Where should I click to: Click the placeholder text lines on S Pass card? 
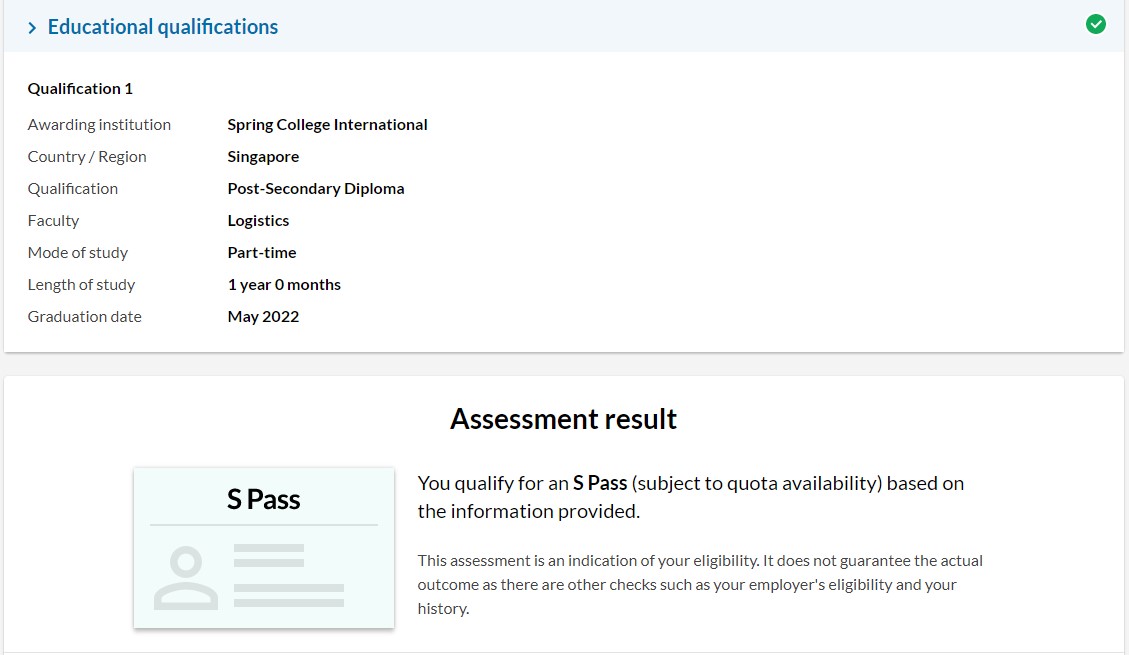click(x=289, y=576)
